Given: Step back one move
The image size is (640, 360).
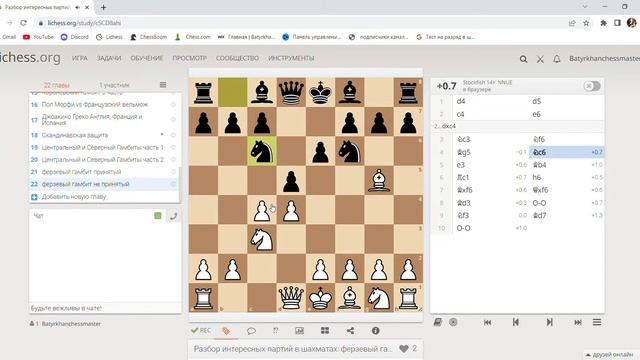Looking at the screenshot, I should tap(516, 322).
